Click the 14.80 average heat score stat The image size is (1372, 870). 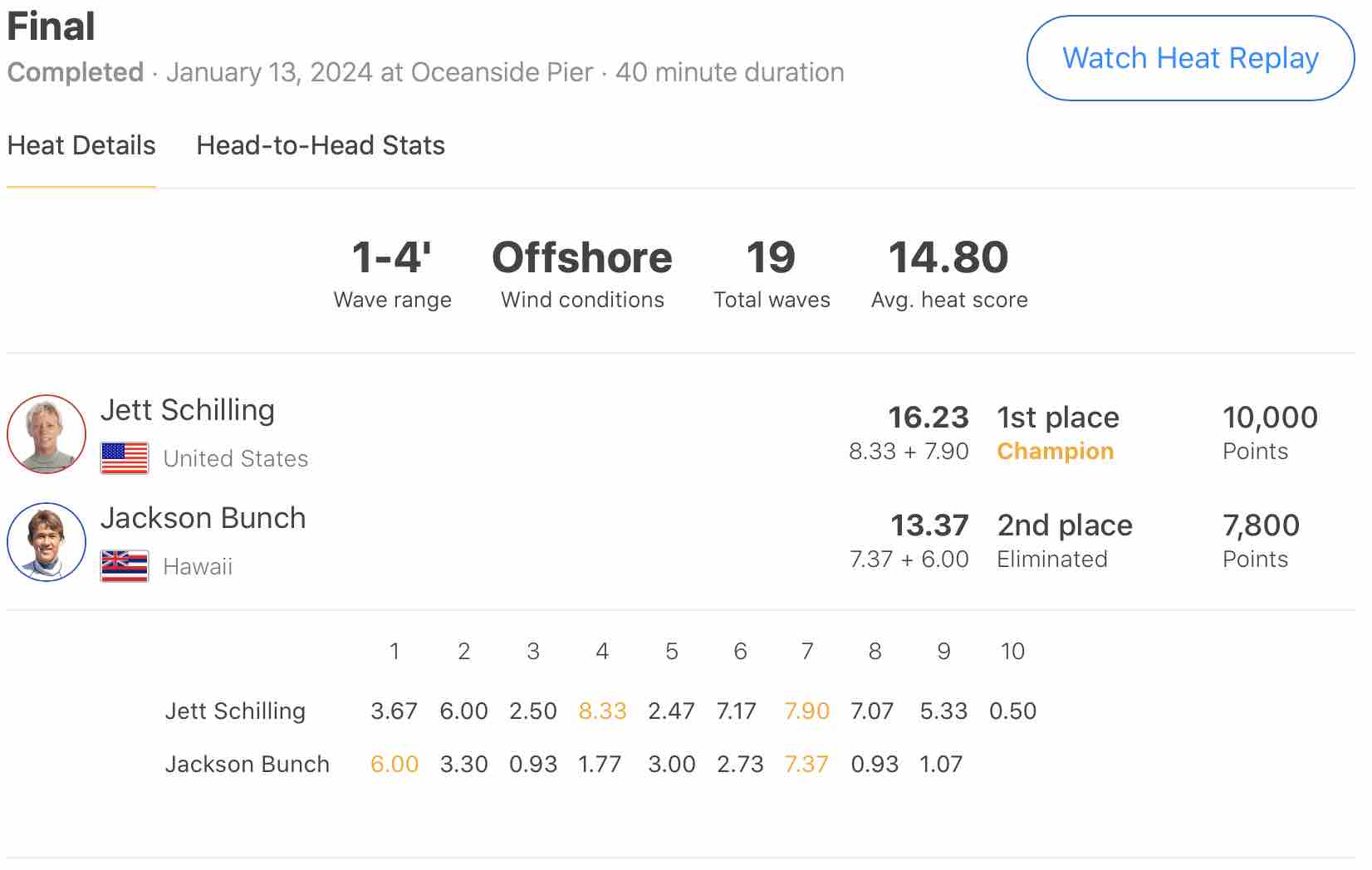[x=948, y=257]
